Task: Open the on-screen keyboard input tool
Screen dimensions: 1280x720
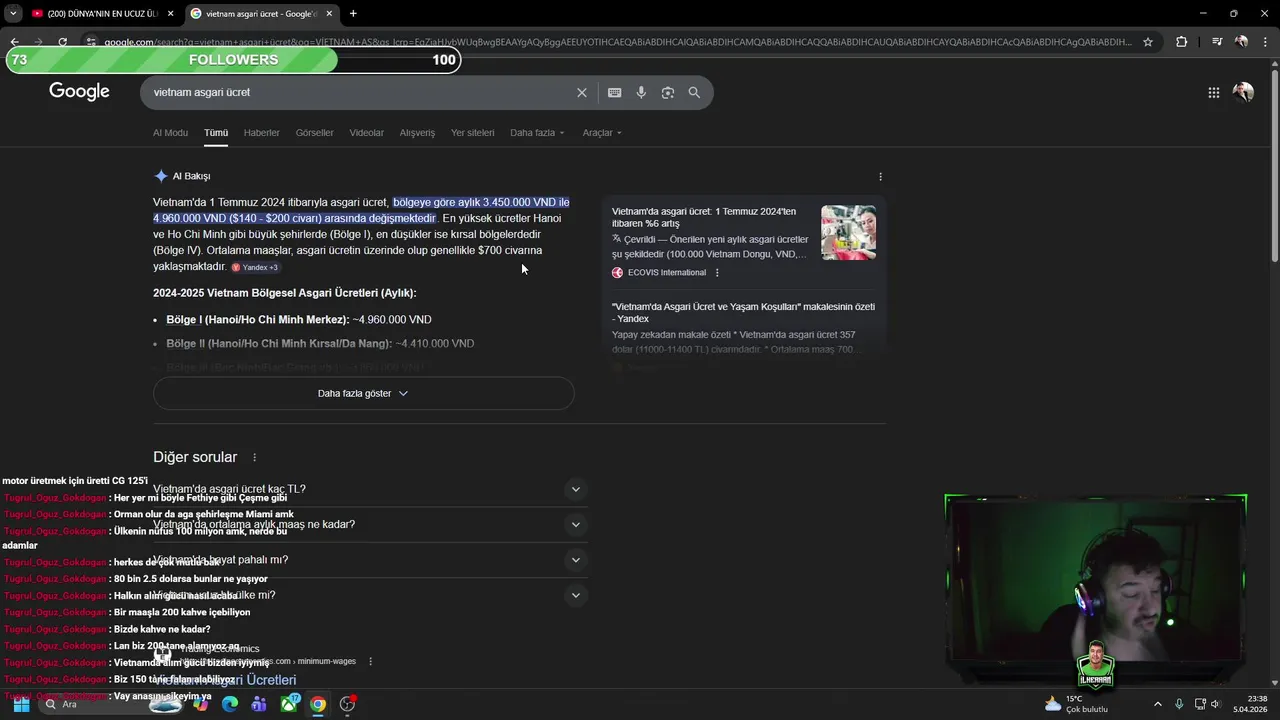Action: coord(614,92)
